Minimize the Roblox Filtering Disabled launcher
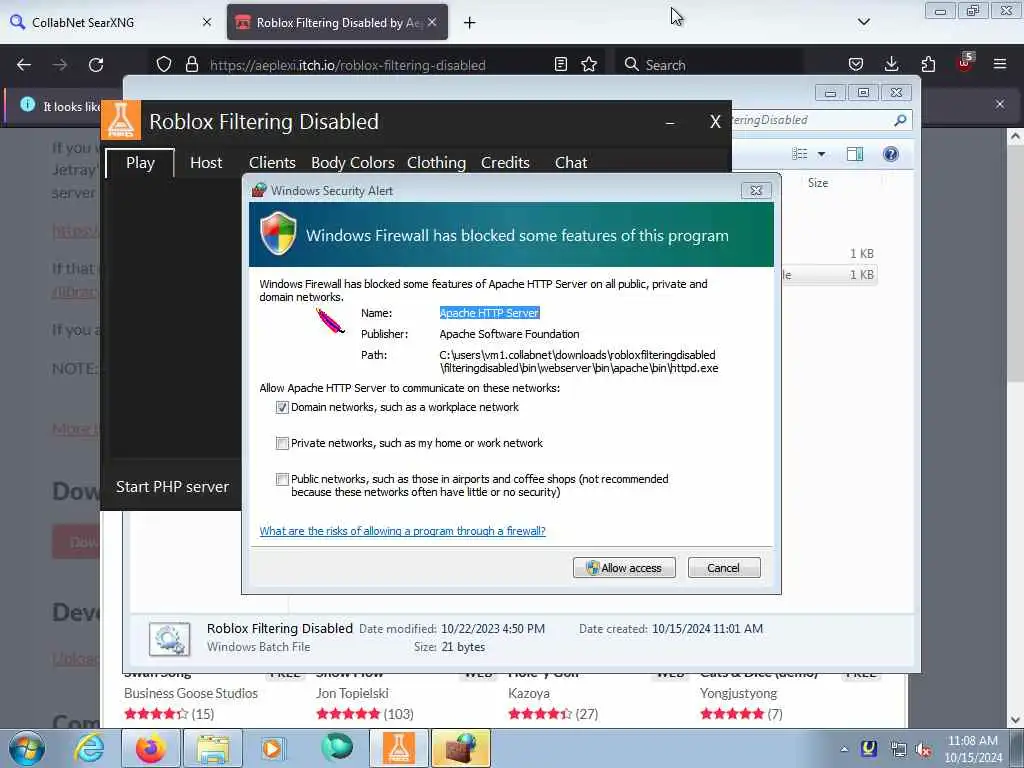Viewport: 1024px width, 768px height. coord(670,122)
